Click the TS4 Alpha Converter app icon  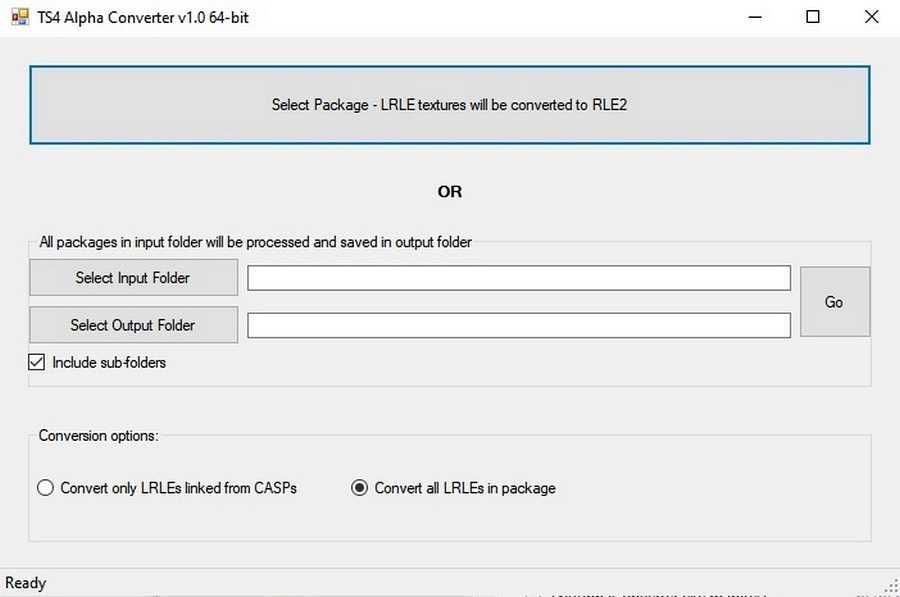(20, 17)
